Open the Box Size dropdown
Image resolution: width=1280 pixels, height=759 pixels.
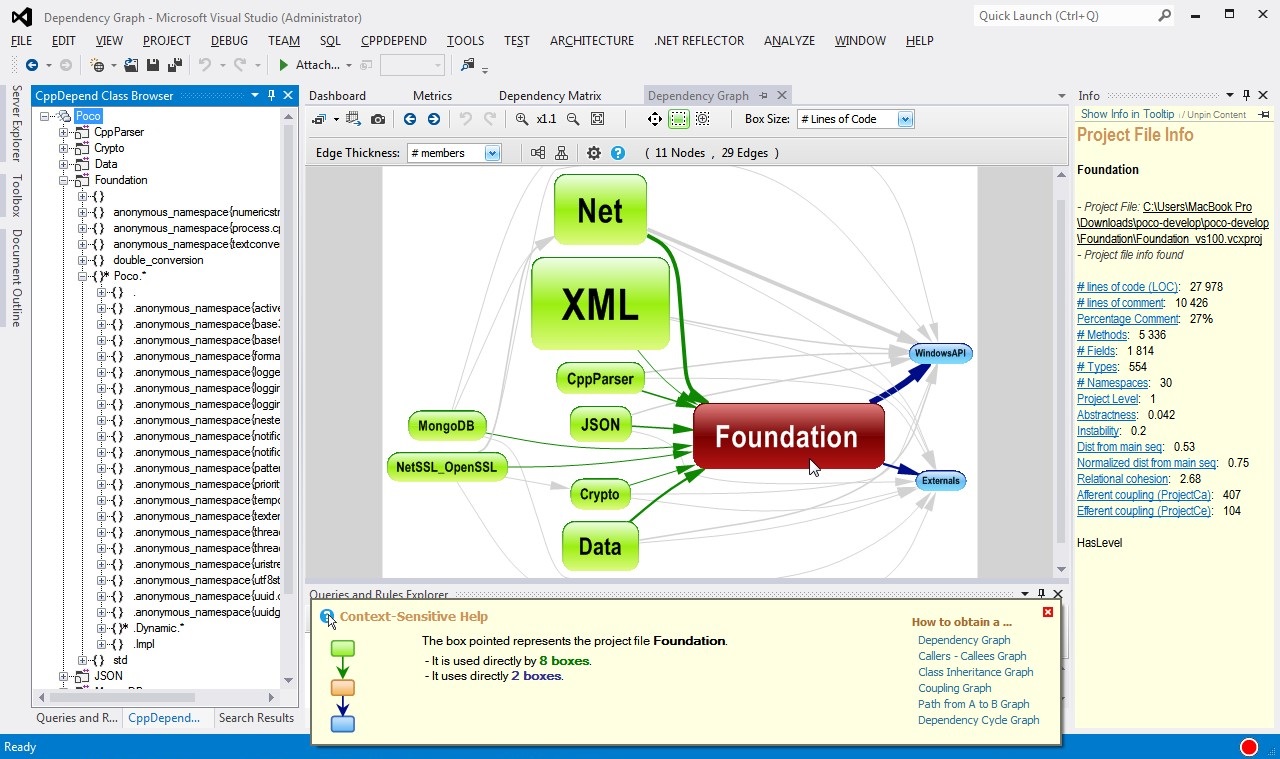(905, 119)
